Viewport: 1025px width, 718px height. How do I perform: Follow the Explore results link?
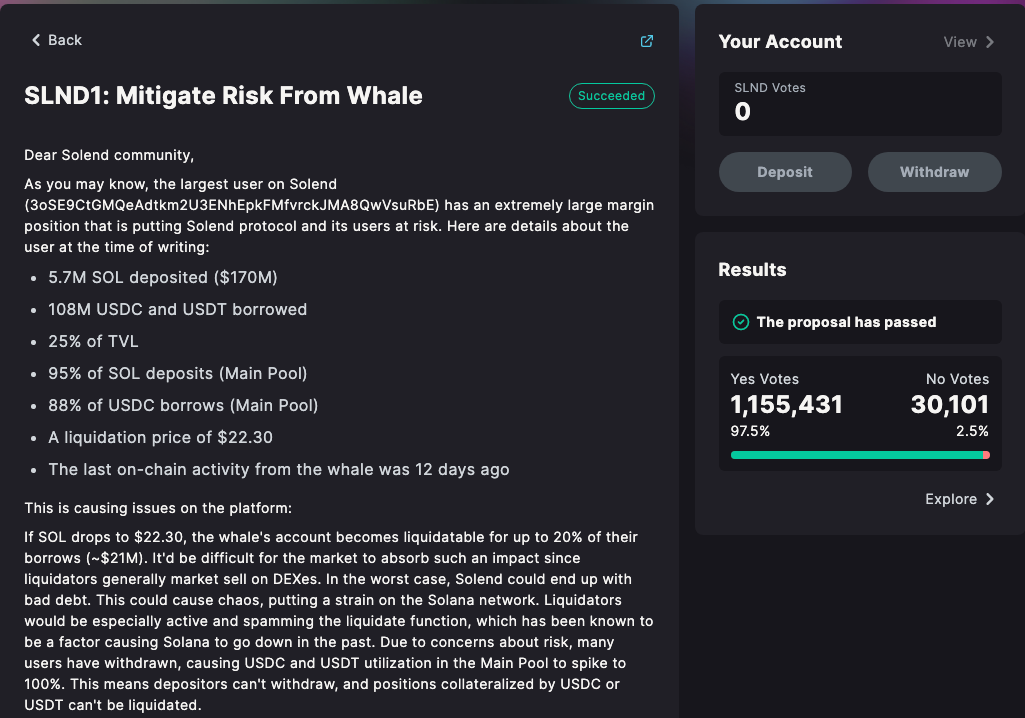coord(951,499)
